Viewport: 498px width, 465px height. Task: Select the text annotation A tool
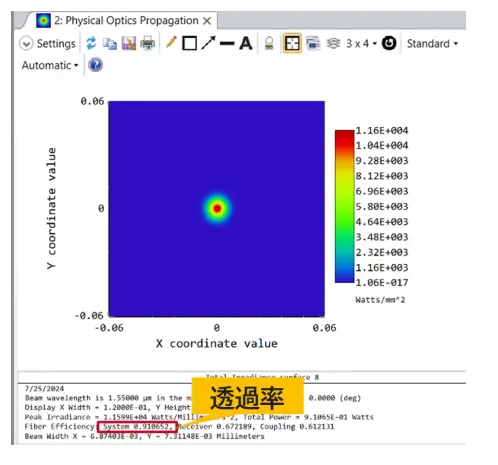(246, 43)
